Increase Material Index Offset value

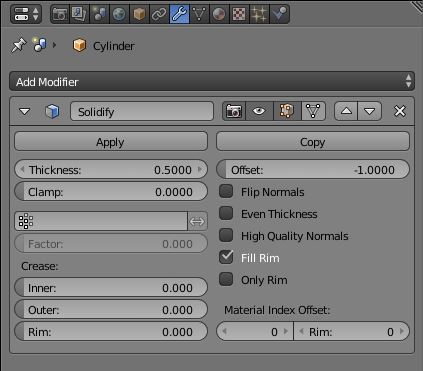tap(286, 331)
